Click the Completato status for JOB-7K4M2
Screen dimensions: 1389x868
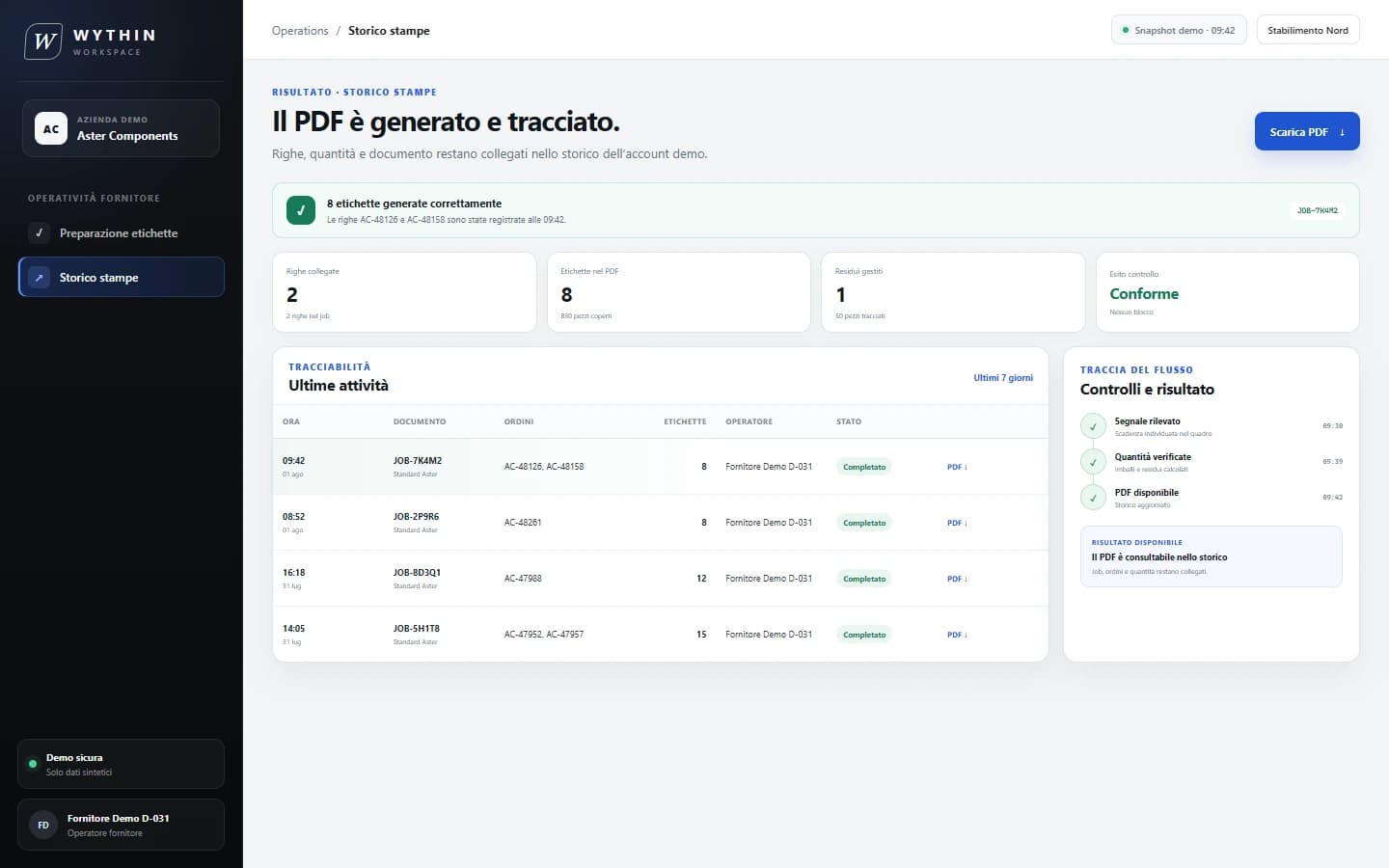[864, 467]
